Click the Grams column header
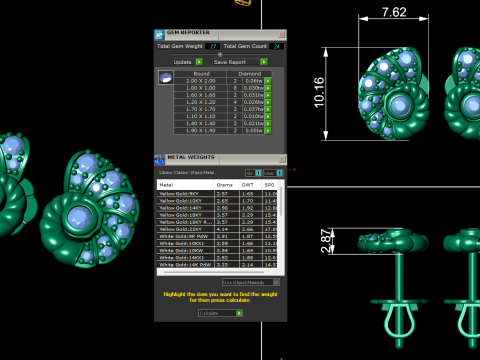Screen dimensions: 480x360 pyautogui.click(x=226, y=185)
